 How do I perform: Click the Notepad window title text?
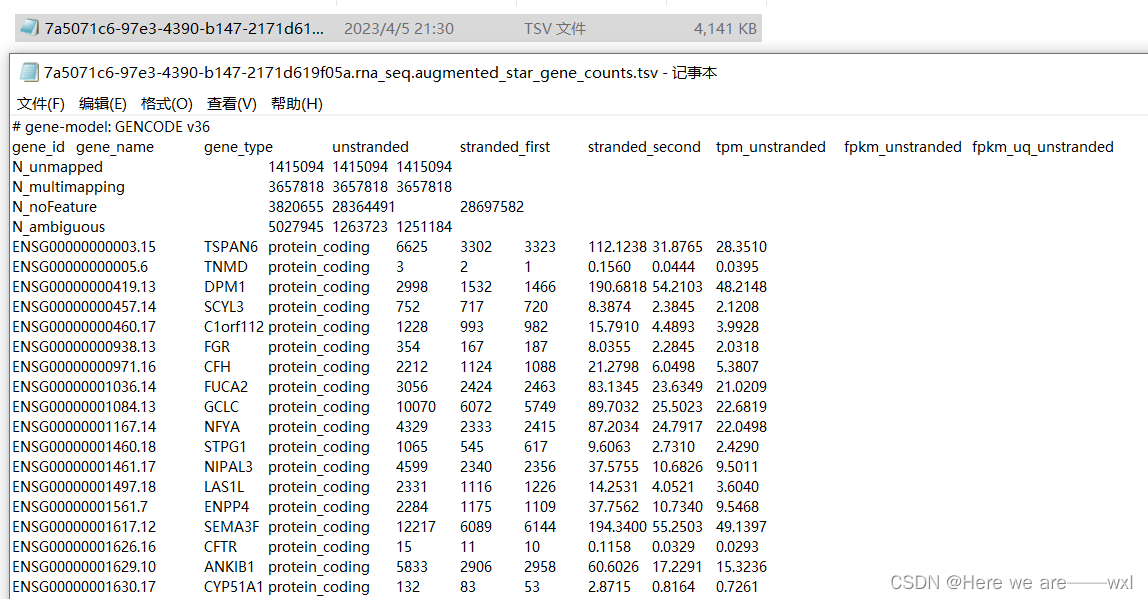click(x=382, y=72)
